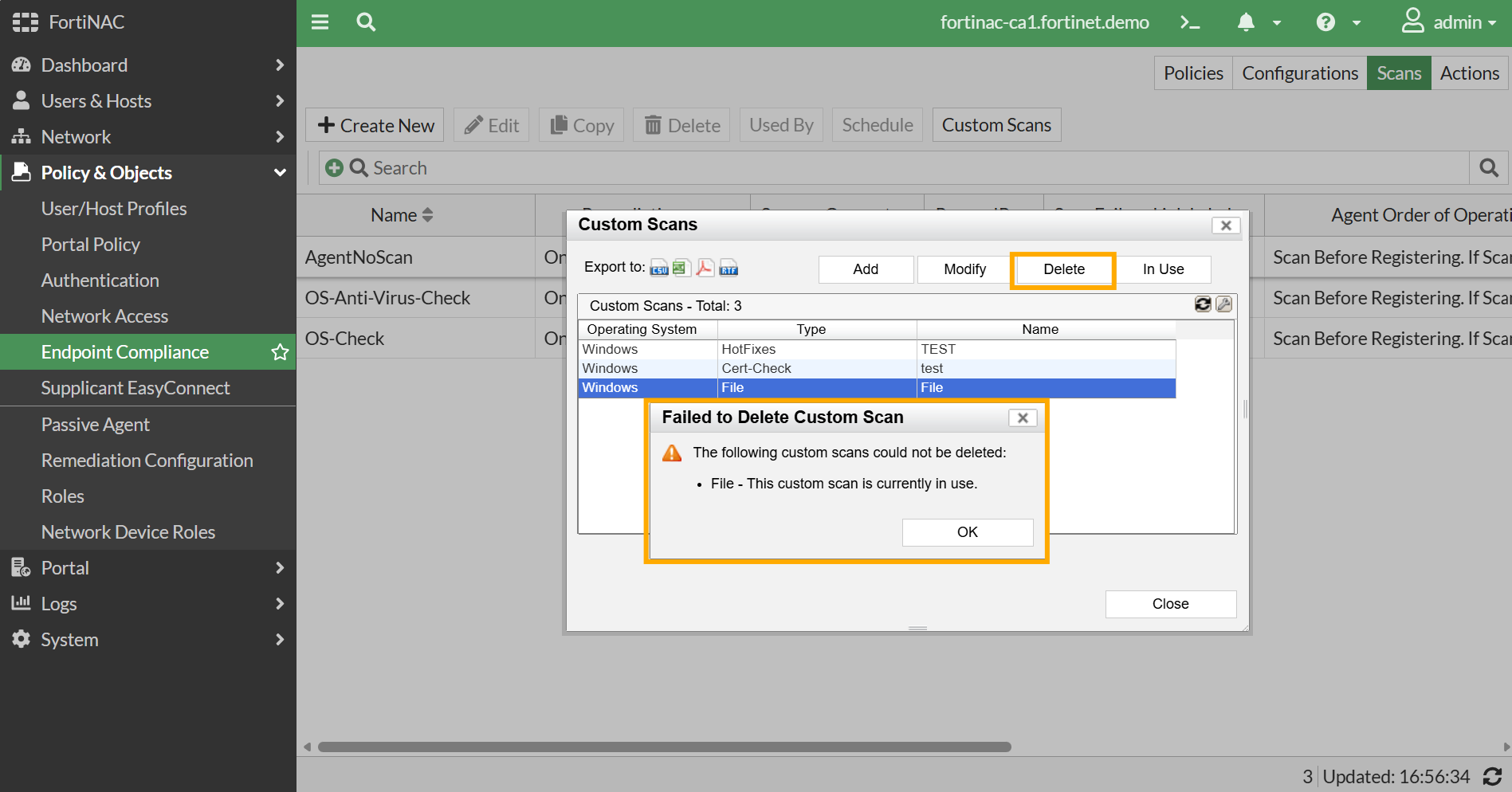
Task: Refresh the scans list at bottom right
Action: 1492,777
